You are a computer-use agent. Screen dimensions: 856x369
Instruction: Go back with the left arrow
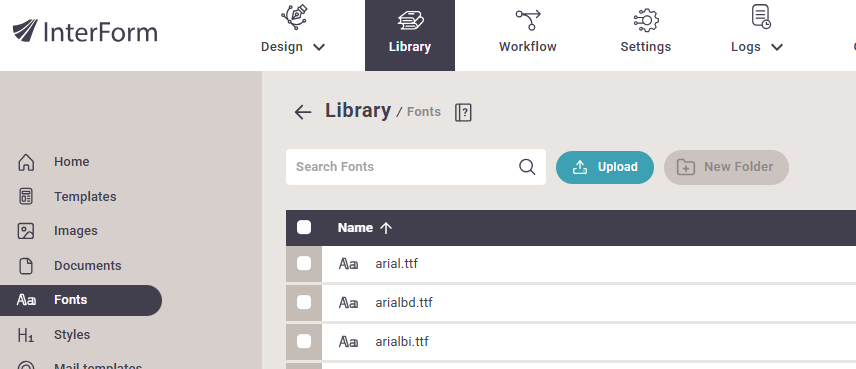(x=302, y=112)
